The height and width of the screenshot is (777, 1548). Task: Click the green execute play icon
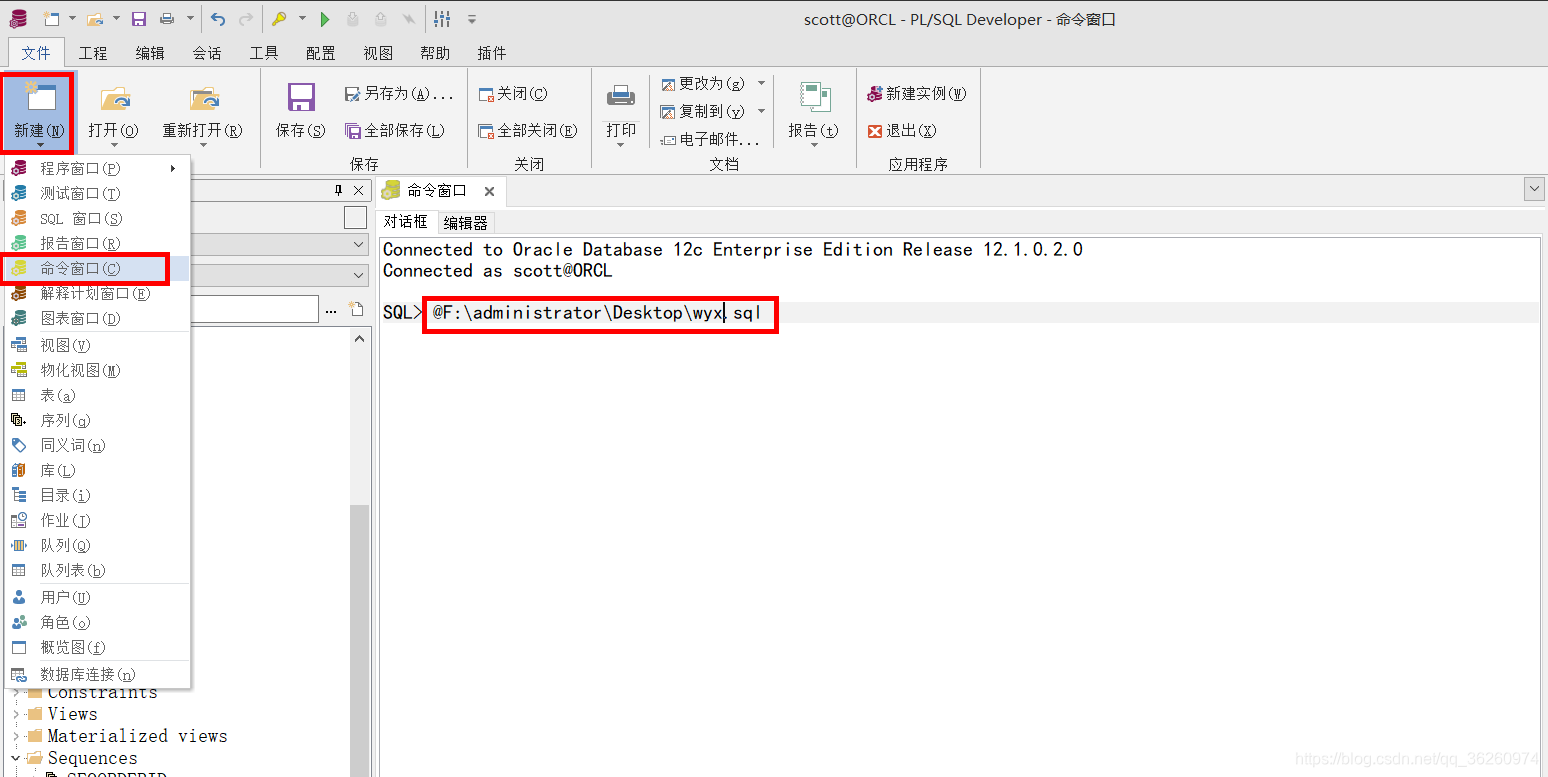(325, 19)
